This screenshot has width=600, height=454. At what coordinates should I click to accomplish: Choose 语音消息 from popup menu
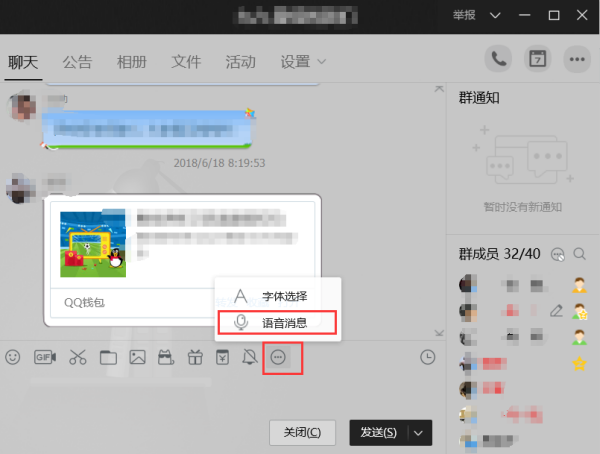(x=277, y=322)
